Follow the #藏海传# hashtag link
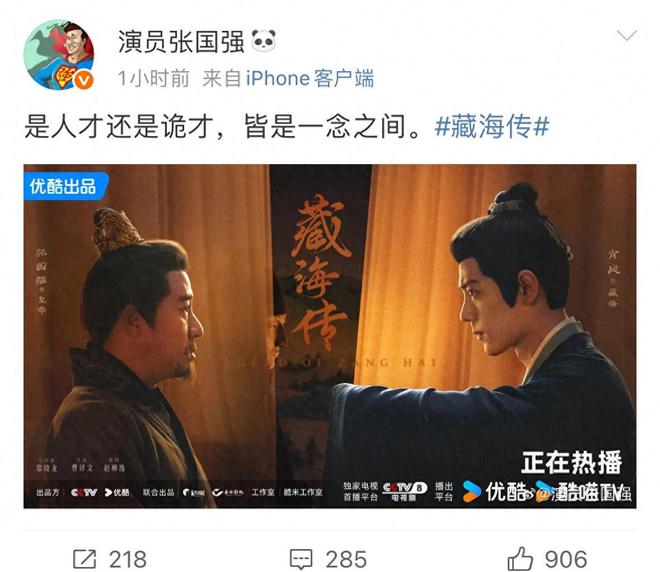660x572 pixels. pos(492,126)
